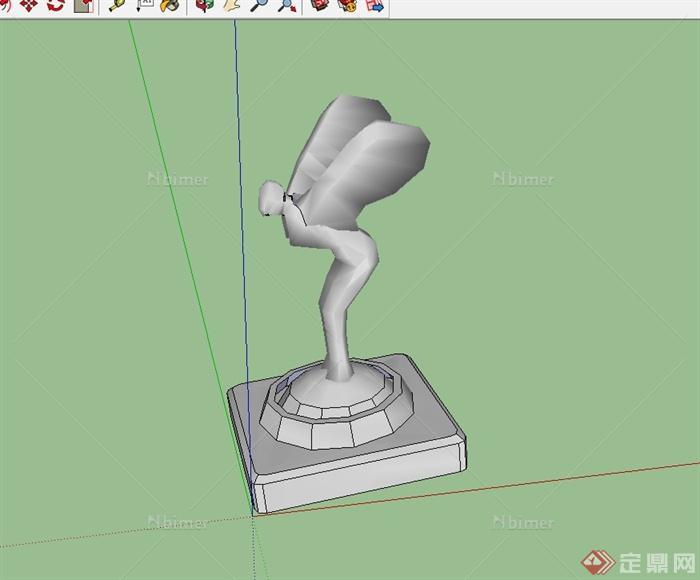
Task: Select the Text label tool
Action: click(145, 5)
